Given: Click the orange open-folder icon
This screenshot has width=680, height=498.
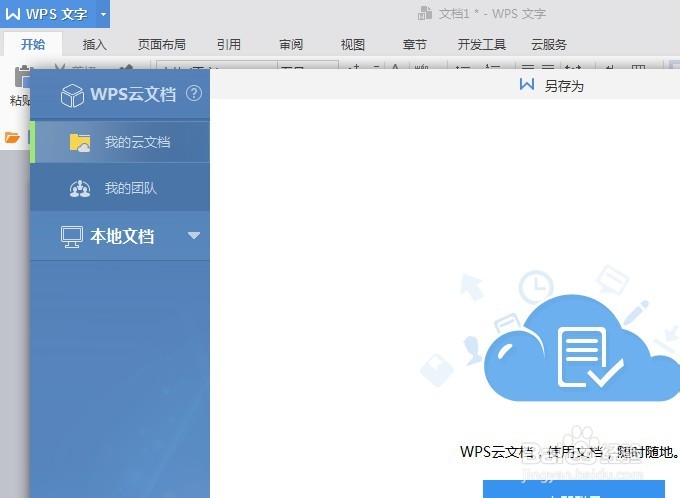Looking at the screenshot, I should tap(12, 138).
